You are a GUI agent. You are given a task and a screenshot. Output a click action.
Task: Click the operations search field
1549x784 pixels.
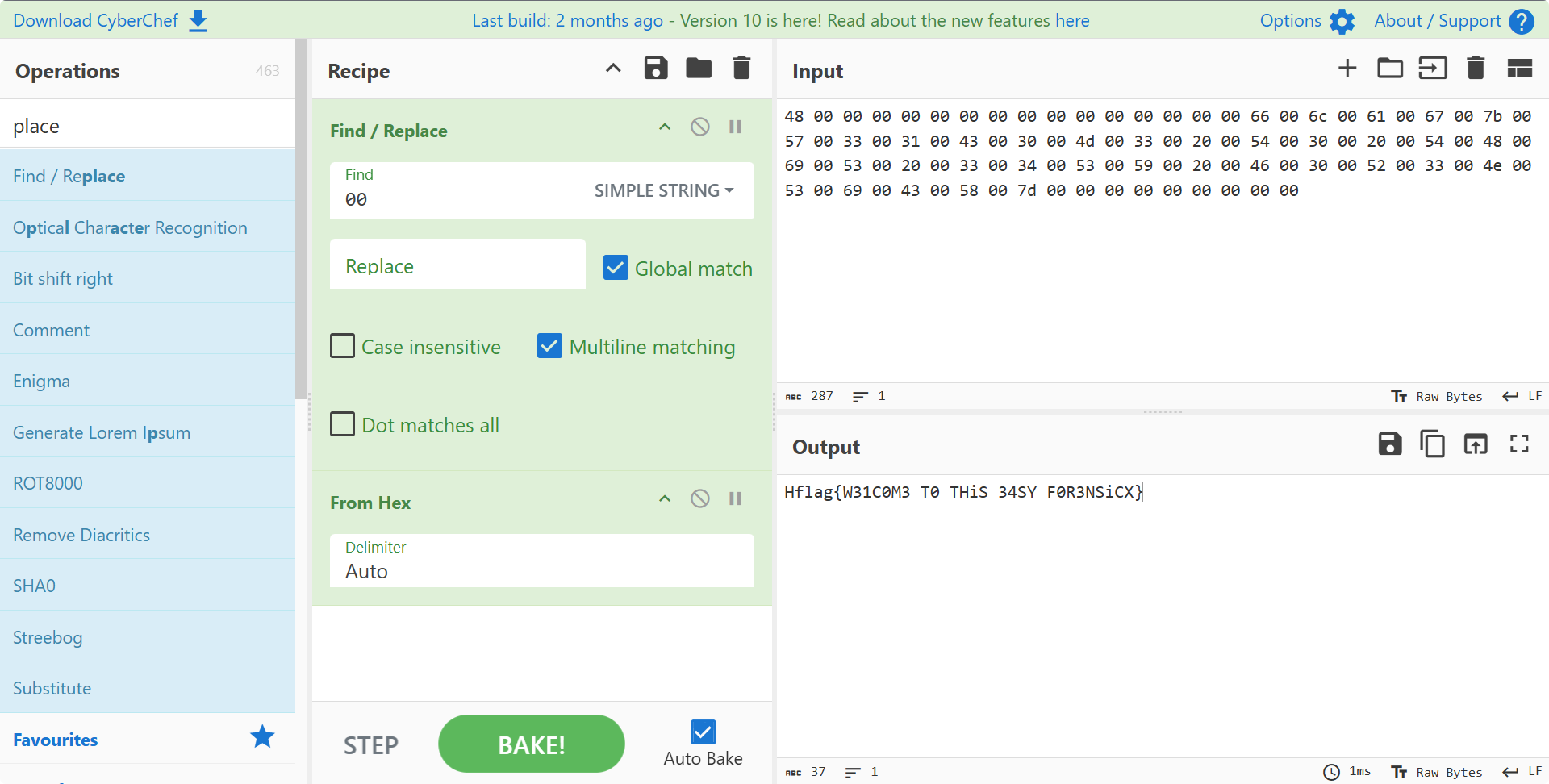point(148,125)
